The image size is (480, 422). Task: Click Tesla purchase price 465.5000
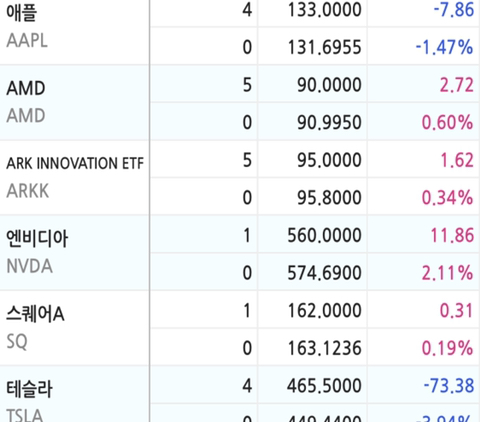[x=324, y=386]
